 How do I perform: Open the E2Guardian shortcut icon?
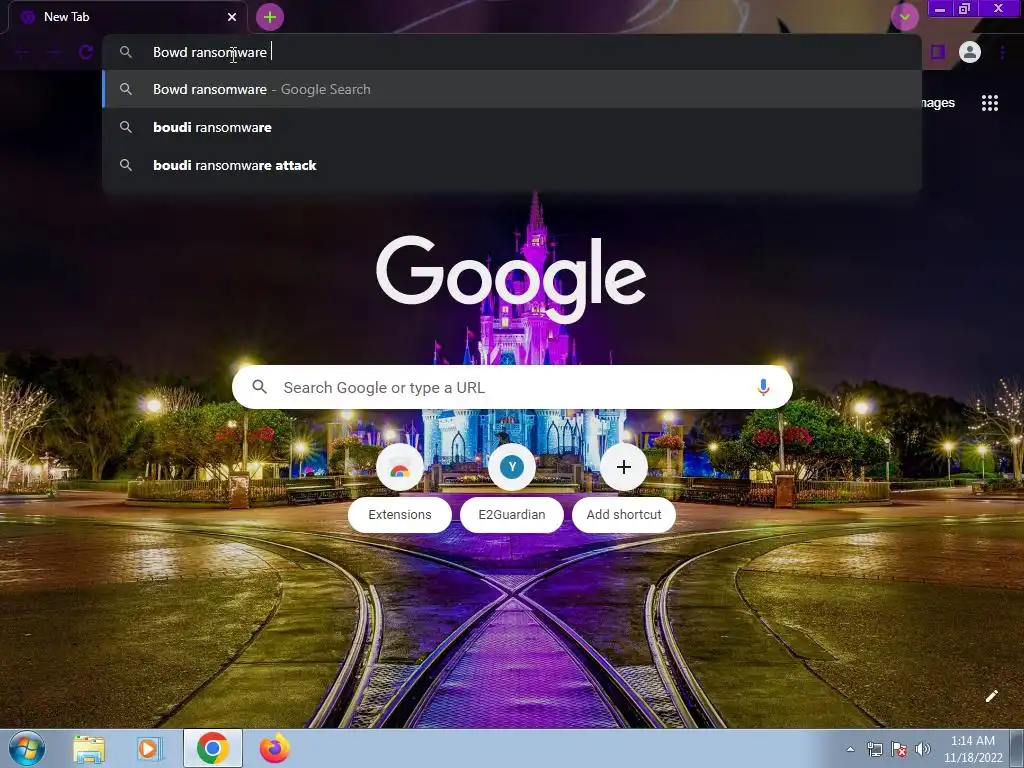point(512,467)
